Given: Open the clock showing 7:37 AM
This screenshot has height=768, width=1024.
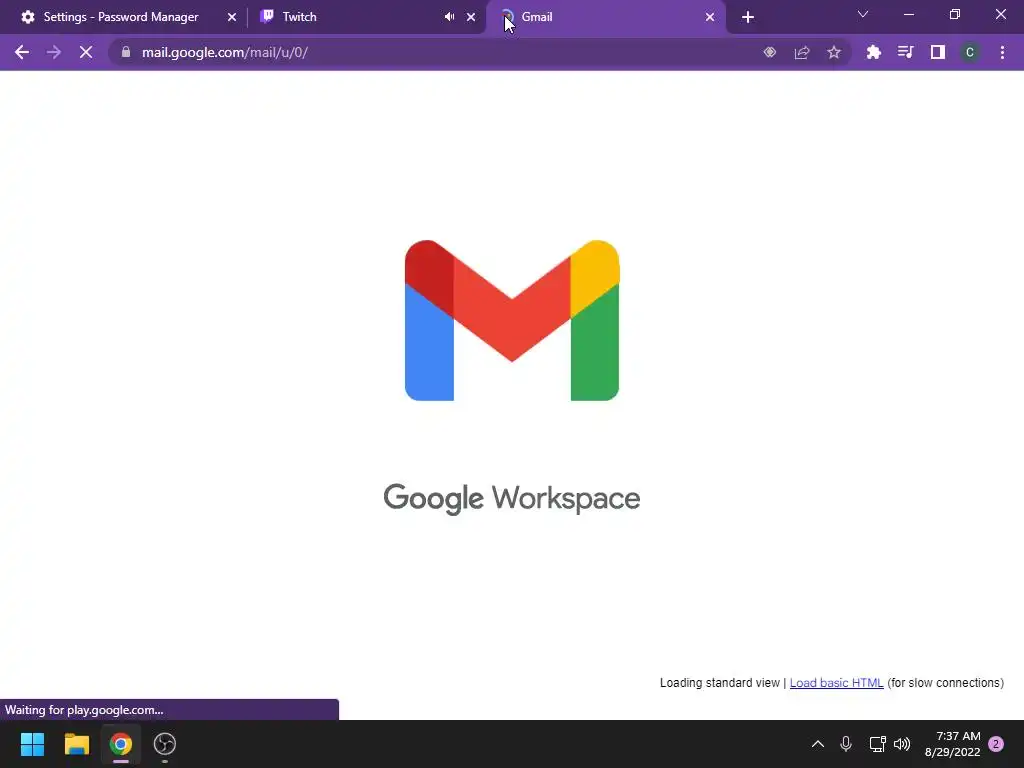Looking at the screenshot, I should tap(952, 744).
